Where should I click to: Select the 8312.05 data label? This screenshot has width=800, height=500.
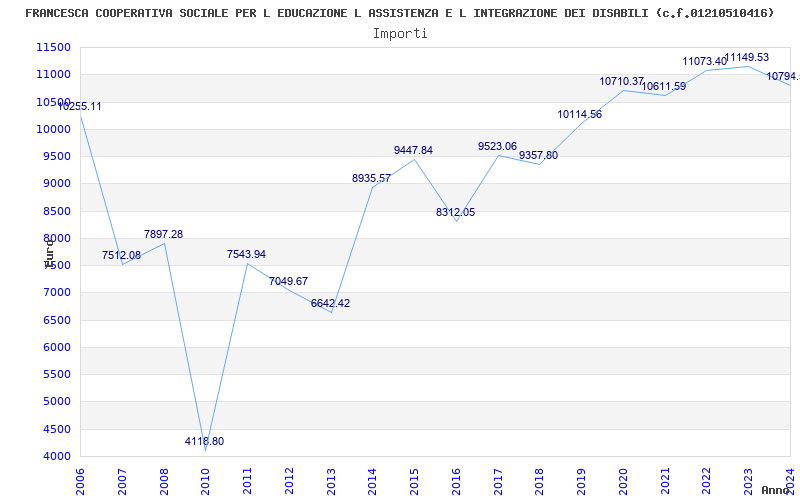pos(455,212)
